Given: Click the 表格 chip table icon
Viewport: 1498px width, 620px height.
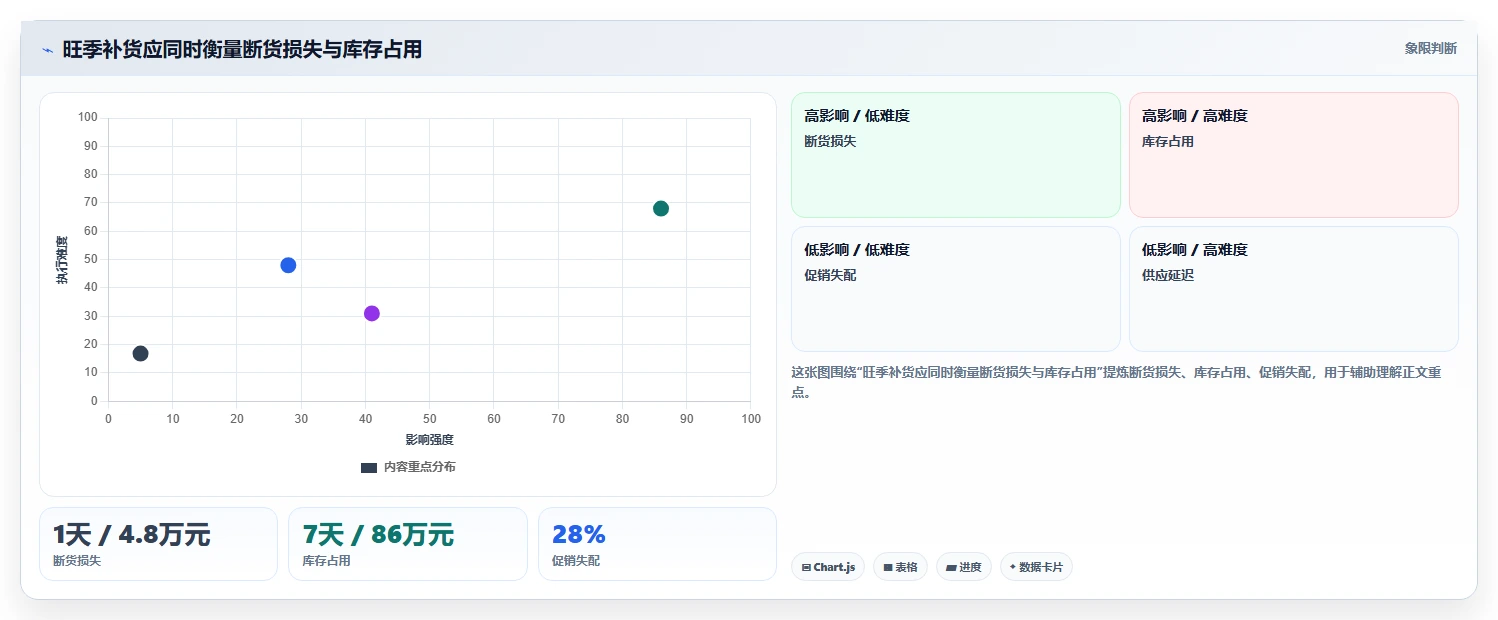Looking at the screenshot, I should (887, 567).
